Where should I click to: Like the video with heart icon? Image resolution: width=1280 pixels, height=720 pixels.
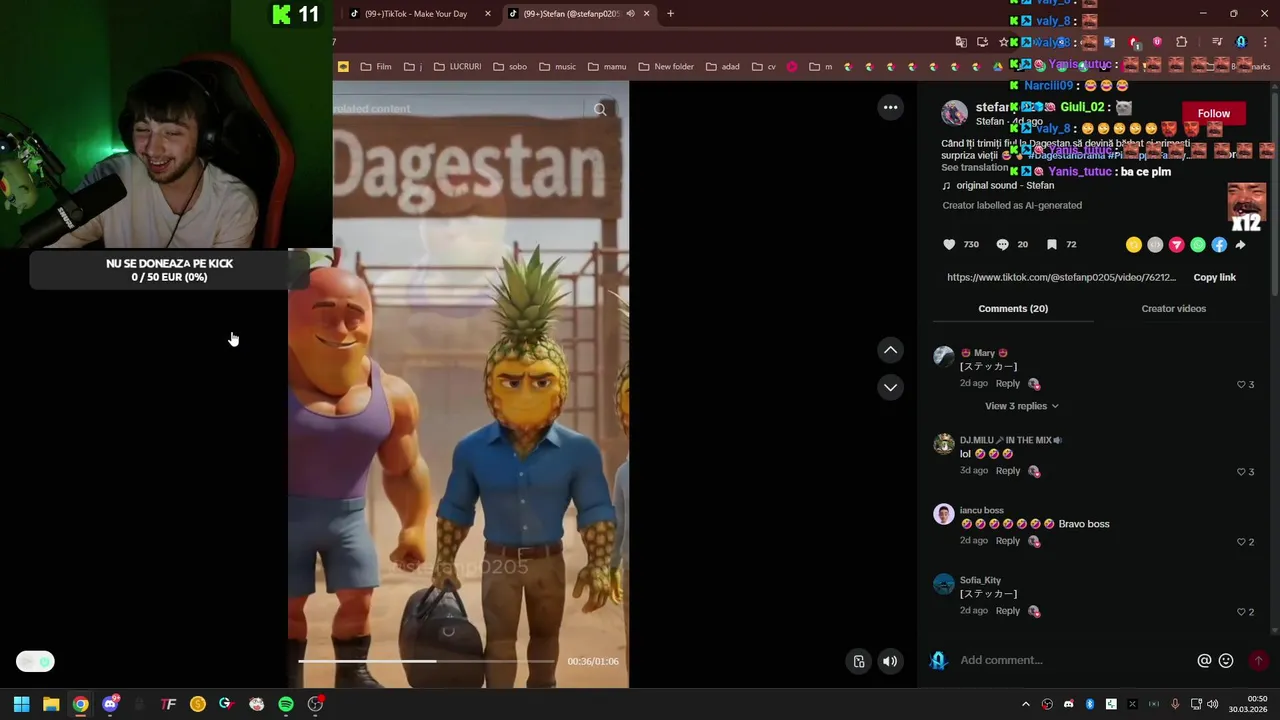coord(949,244)
